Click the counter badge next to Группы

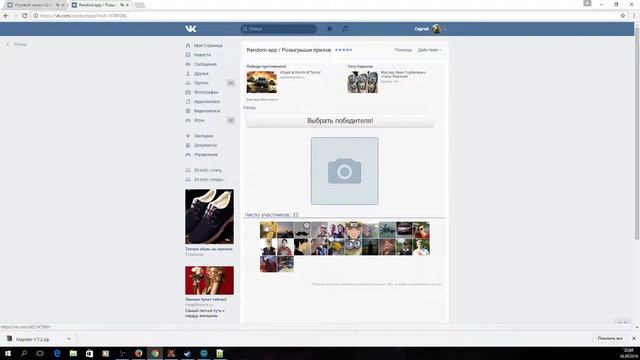(231, 83)
